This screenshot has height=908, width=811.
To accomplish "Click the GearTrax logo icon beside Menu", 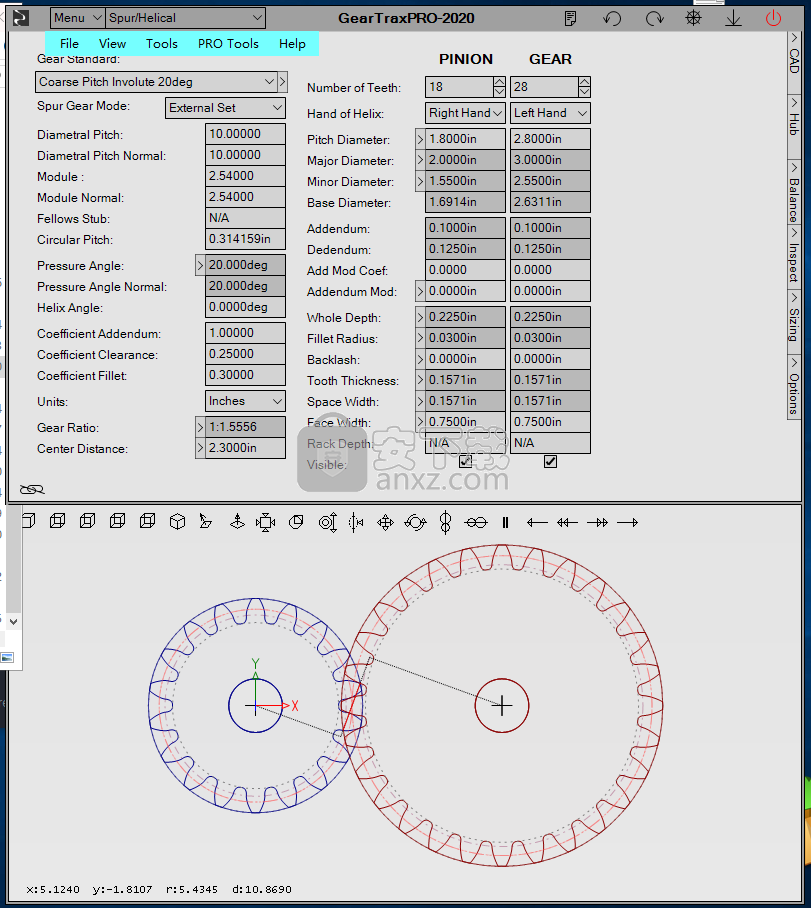I will 21,18.
